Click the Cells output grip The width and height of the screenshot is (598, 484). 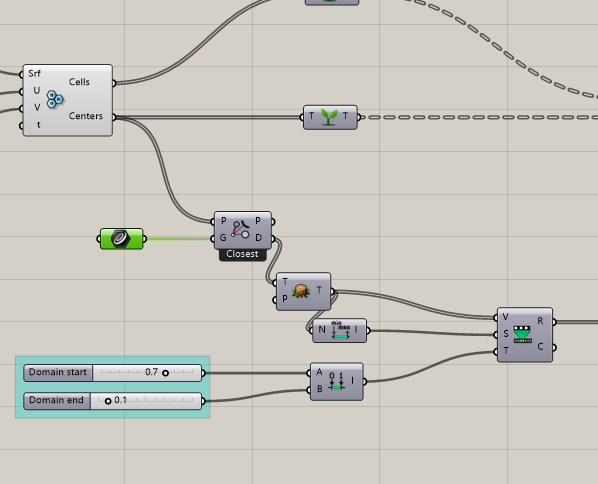(114, 83)
